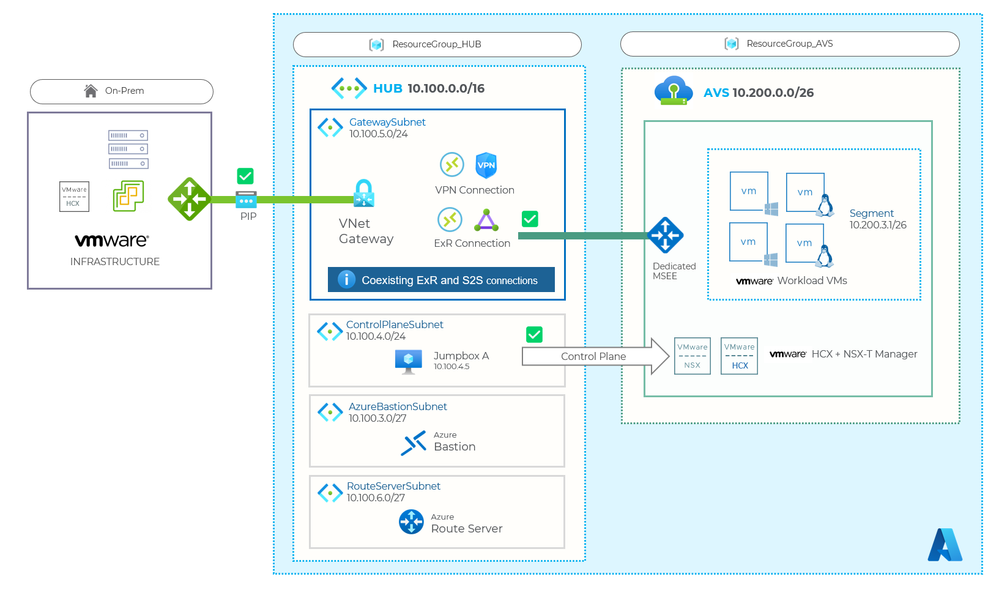Viewport: 999px width, 589px height.
Task: Click the '10.100.6.0/27' address text
Action: coord(376,498)
